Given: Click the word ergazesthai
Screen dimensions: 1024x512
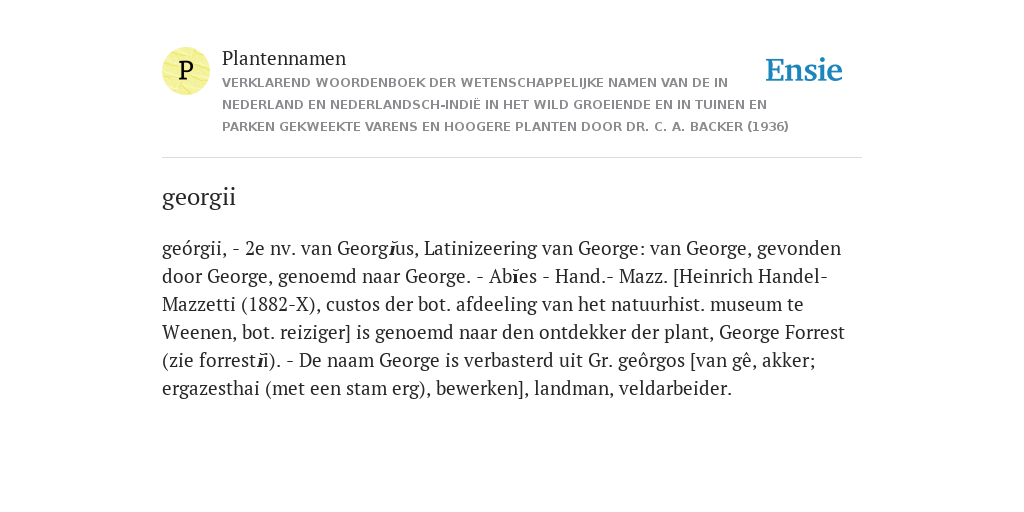Looking at the screenshot, I should 210,389.
